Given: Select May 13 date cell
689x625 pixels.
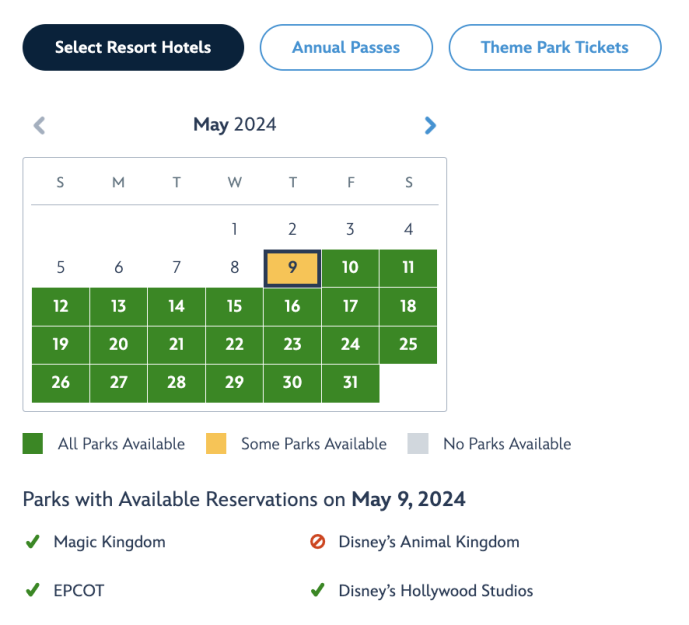Looking at the screenshot, I should click(x=119, y=307).
